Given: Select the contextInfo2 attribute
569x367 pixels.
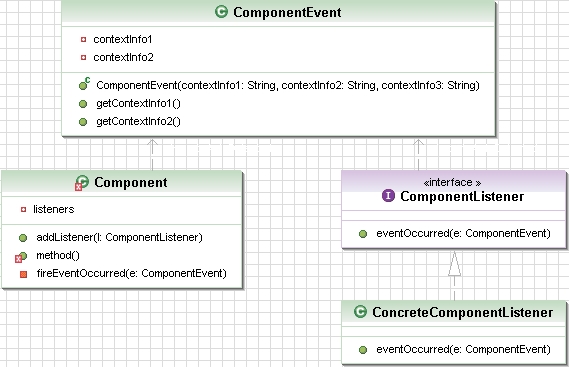Looking at the screenshot, I should [123, 57].
